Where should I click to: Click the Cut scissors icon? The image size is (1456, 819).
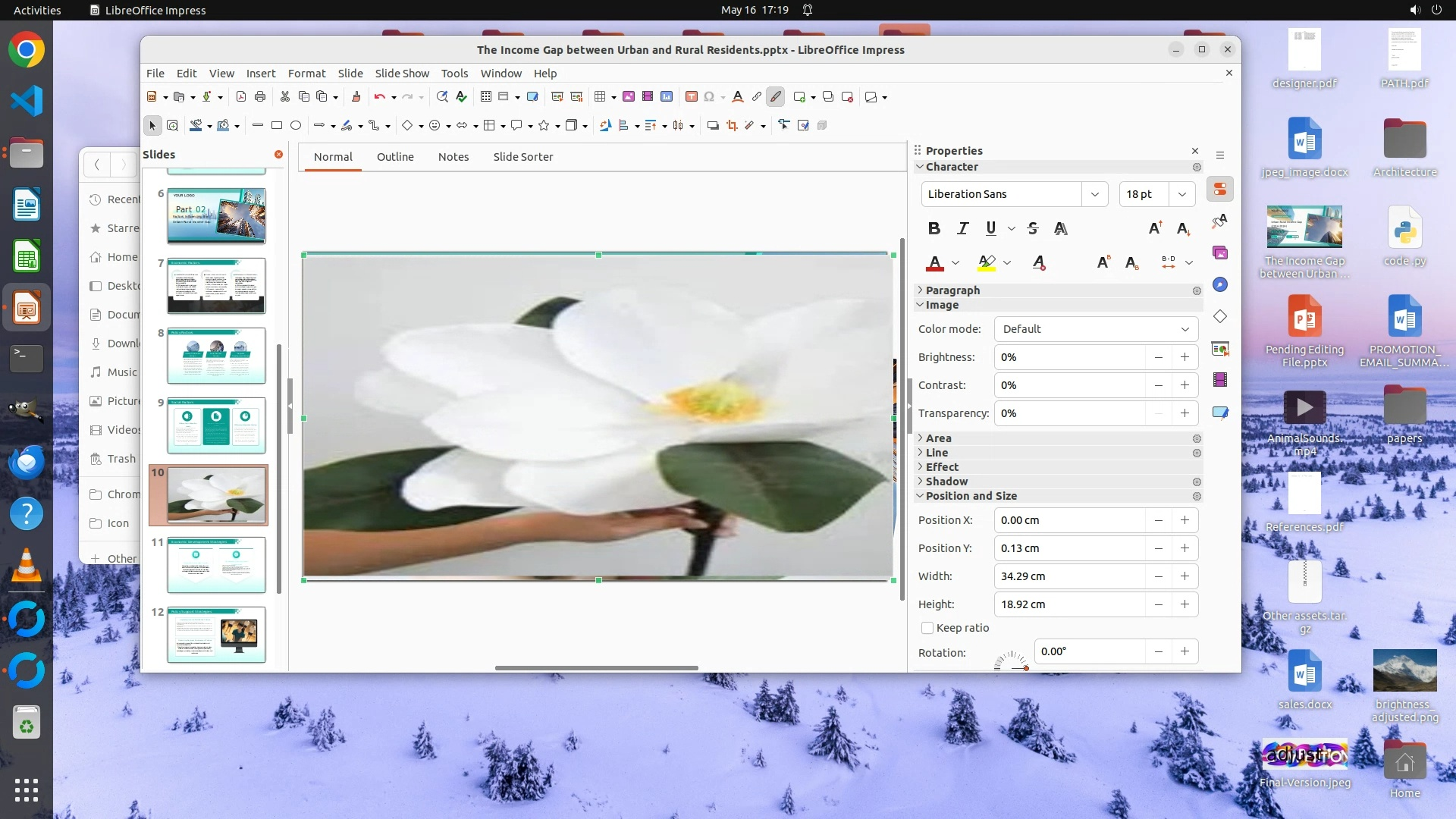point(285,97)
